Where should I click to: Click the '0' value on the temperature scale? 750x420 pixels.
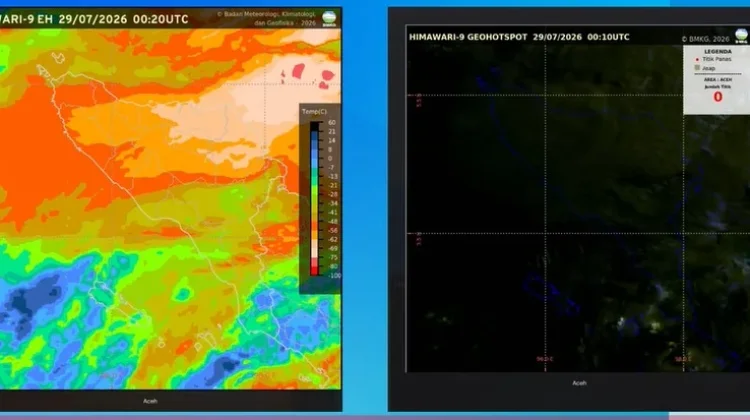[330, 158]
